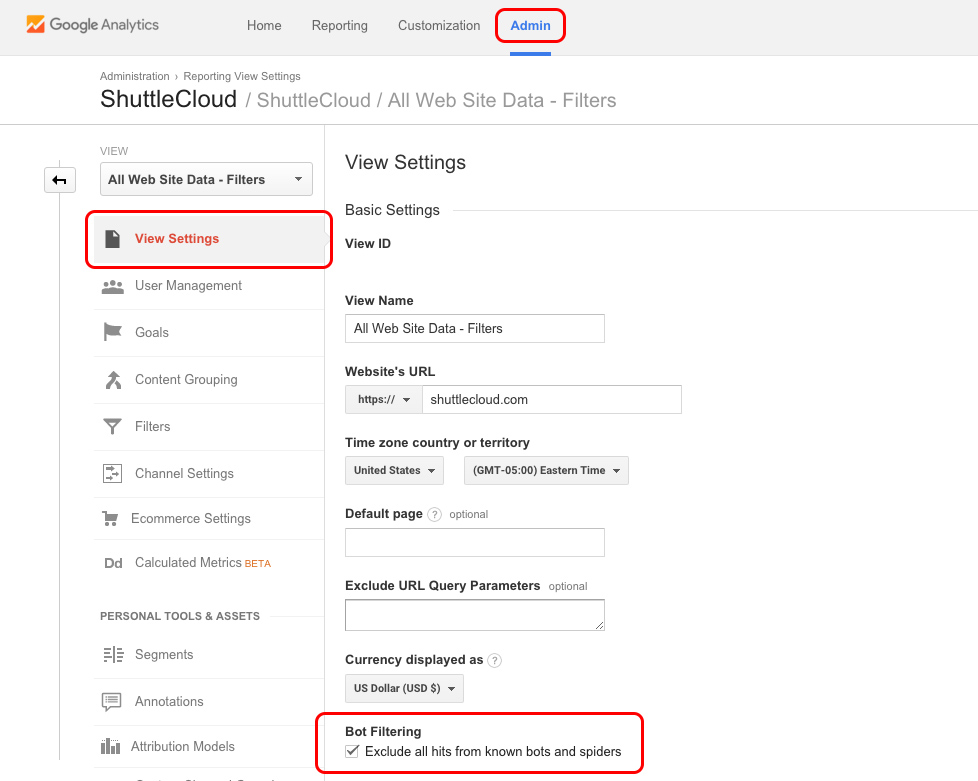Open Filters from the sidebar
This screenshot has height=781, width=978.
tap(210, 427)
